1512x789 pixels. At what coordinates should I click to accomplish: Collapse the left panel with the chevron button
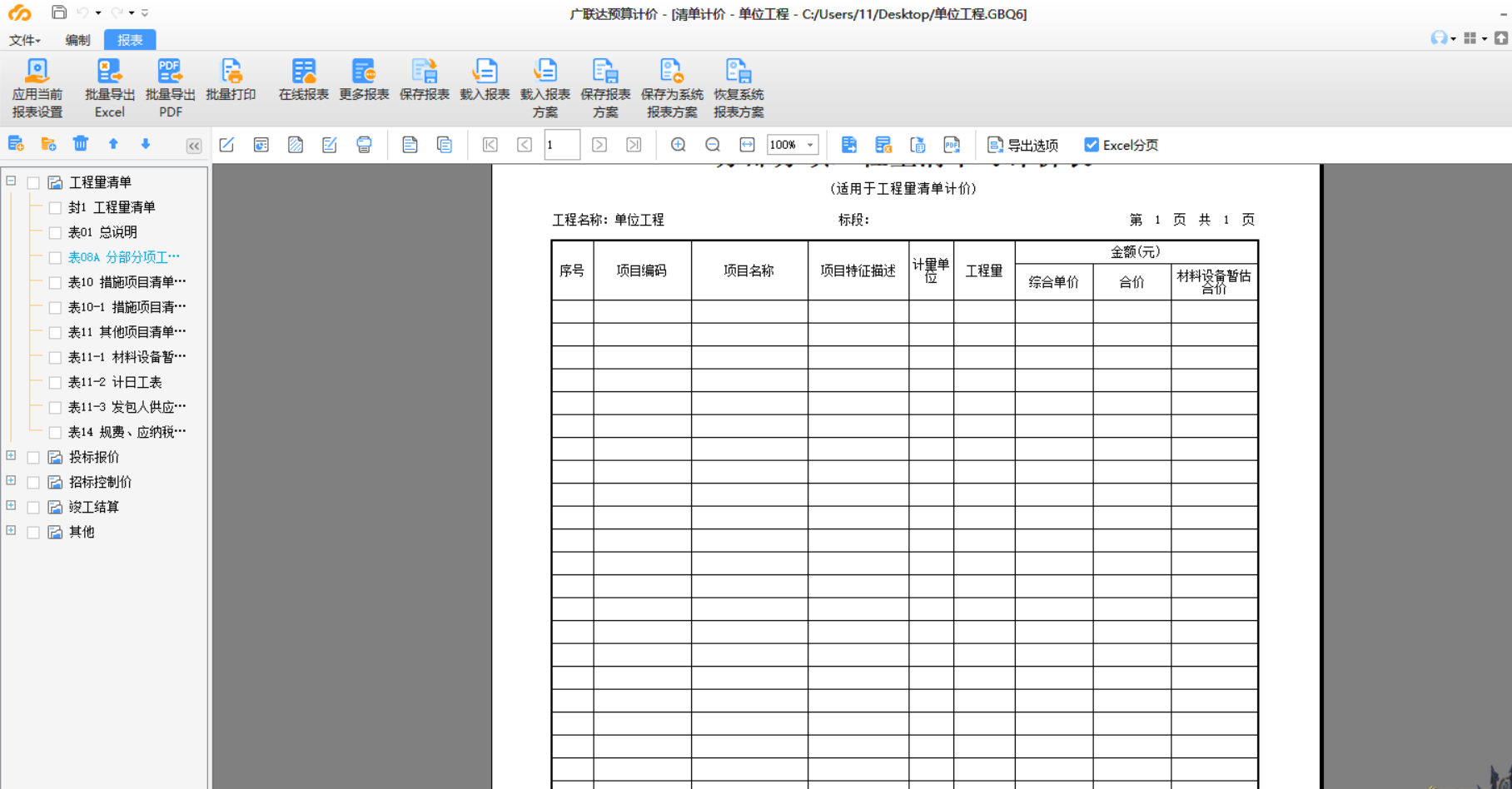click(194, 146)
